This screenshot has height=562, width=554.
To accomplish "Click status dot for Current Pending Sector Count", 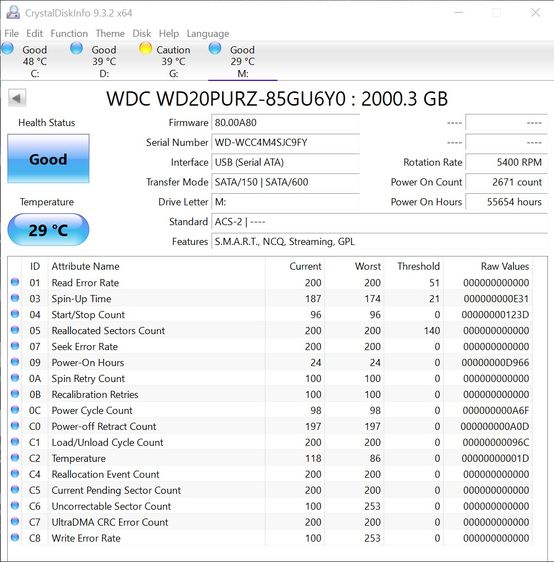I will click(15, 489).
